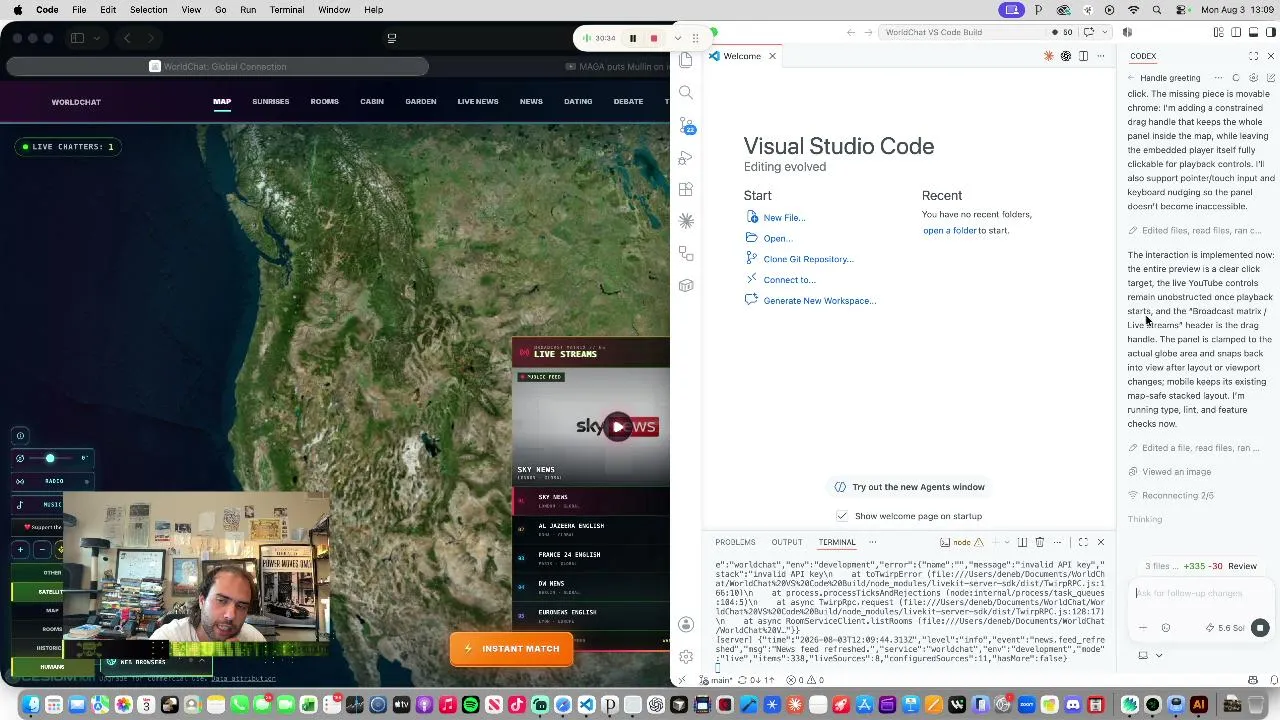Open the Search view in VS Code
This screenshot has width=1280, height=720.
[686, 92]
